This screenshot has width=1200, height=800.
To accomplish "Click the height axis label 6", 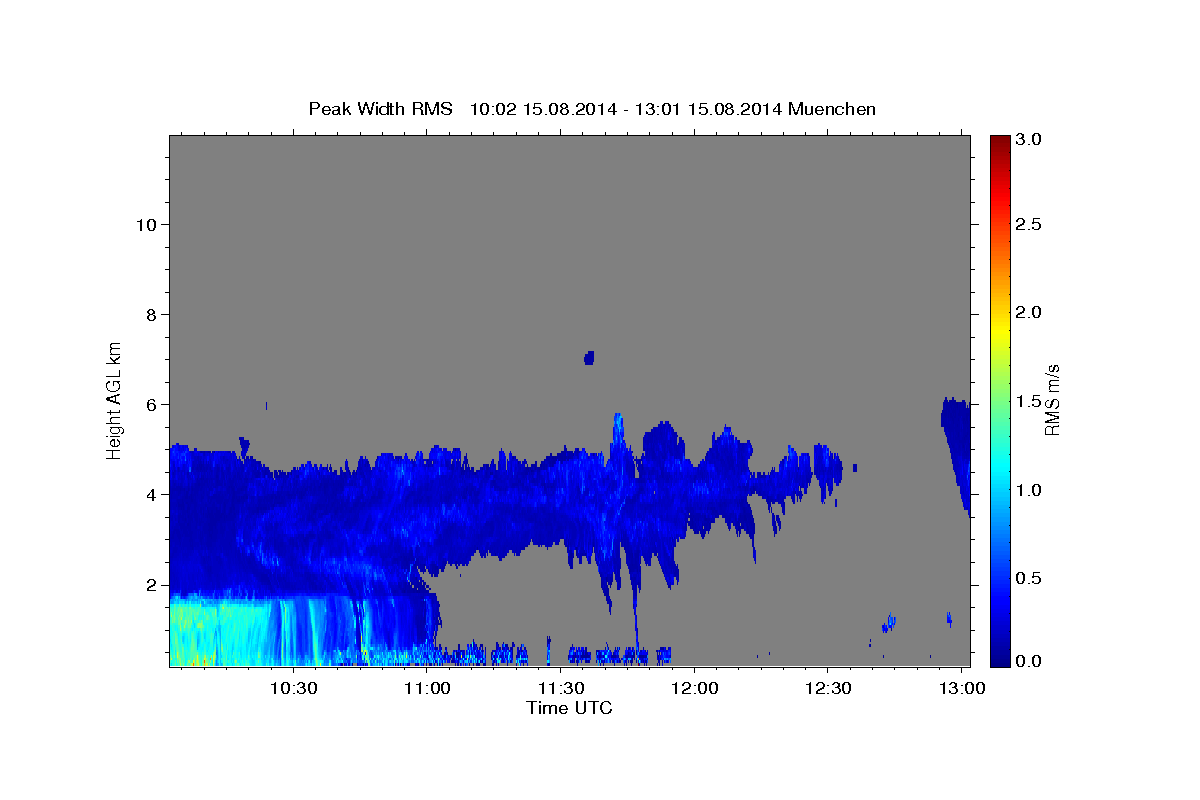I will point(153,405).
